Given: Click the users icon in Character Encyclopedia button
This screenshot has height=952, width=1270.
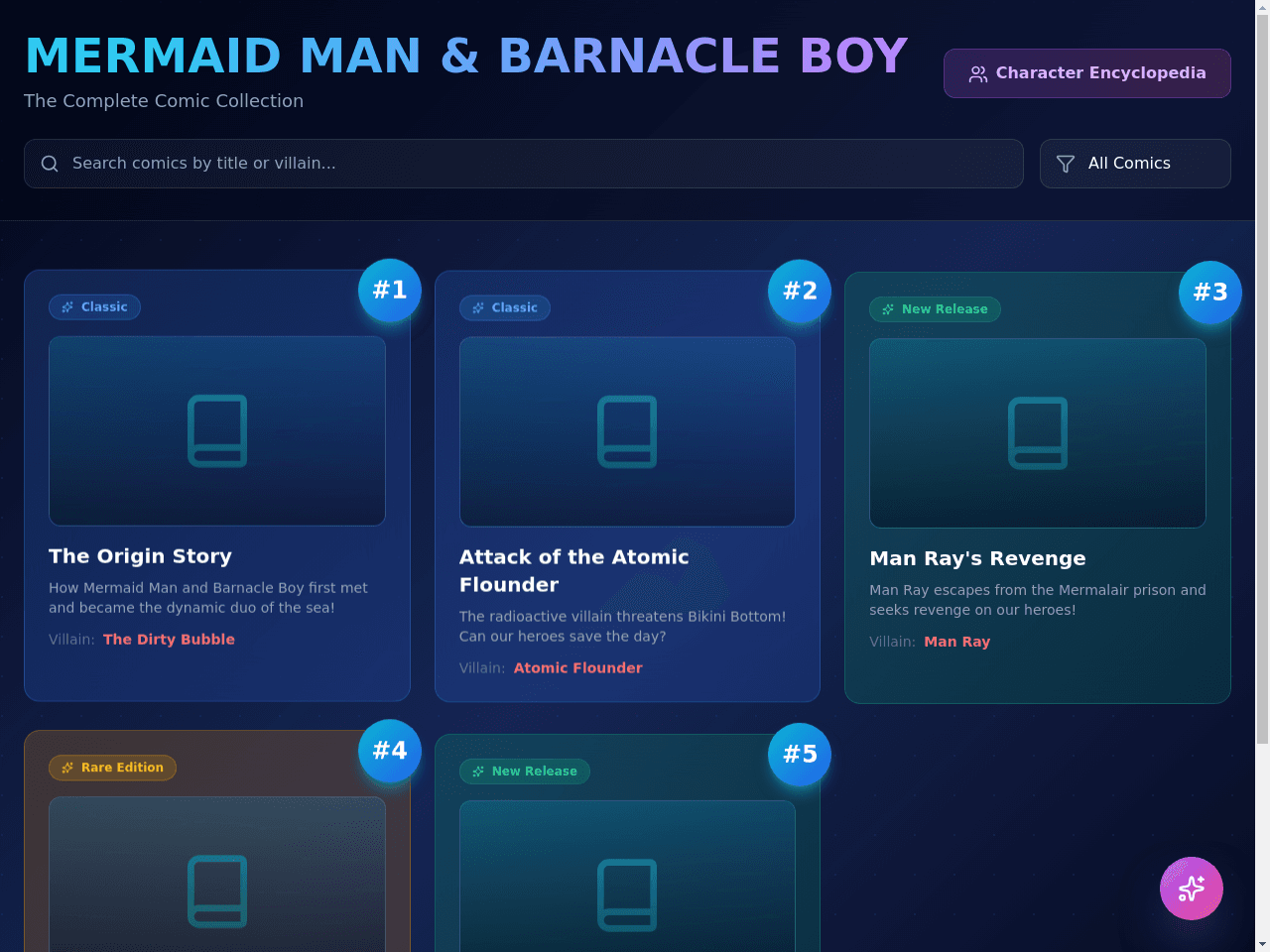Looking at the screenshot, I should tap(978, 74).
